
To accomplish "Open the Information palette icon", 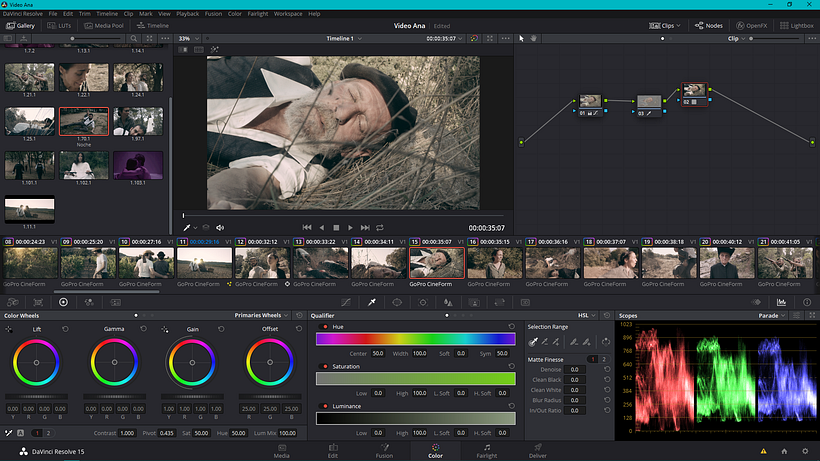I will tap(807, 303).
